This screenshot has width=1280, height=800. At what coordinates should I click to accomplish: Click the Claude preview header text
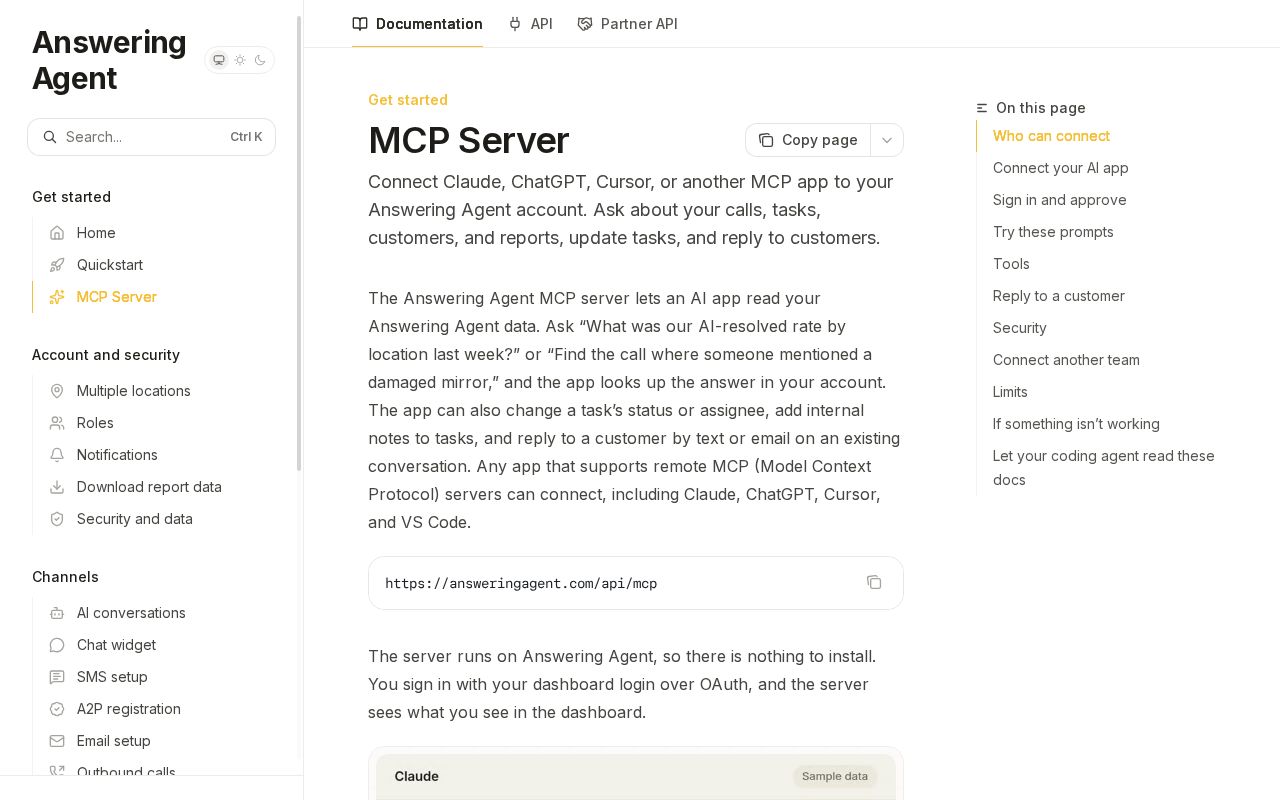pos(416,776)
